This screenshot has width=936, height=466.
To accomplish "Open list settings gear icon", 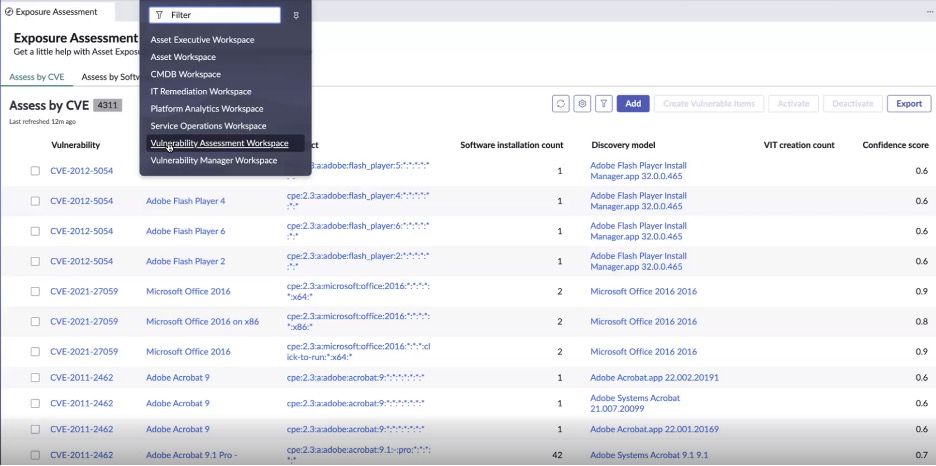I will click(x=582, y=104).
